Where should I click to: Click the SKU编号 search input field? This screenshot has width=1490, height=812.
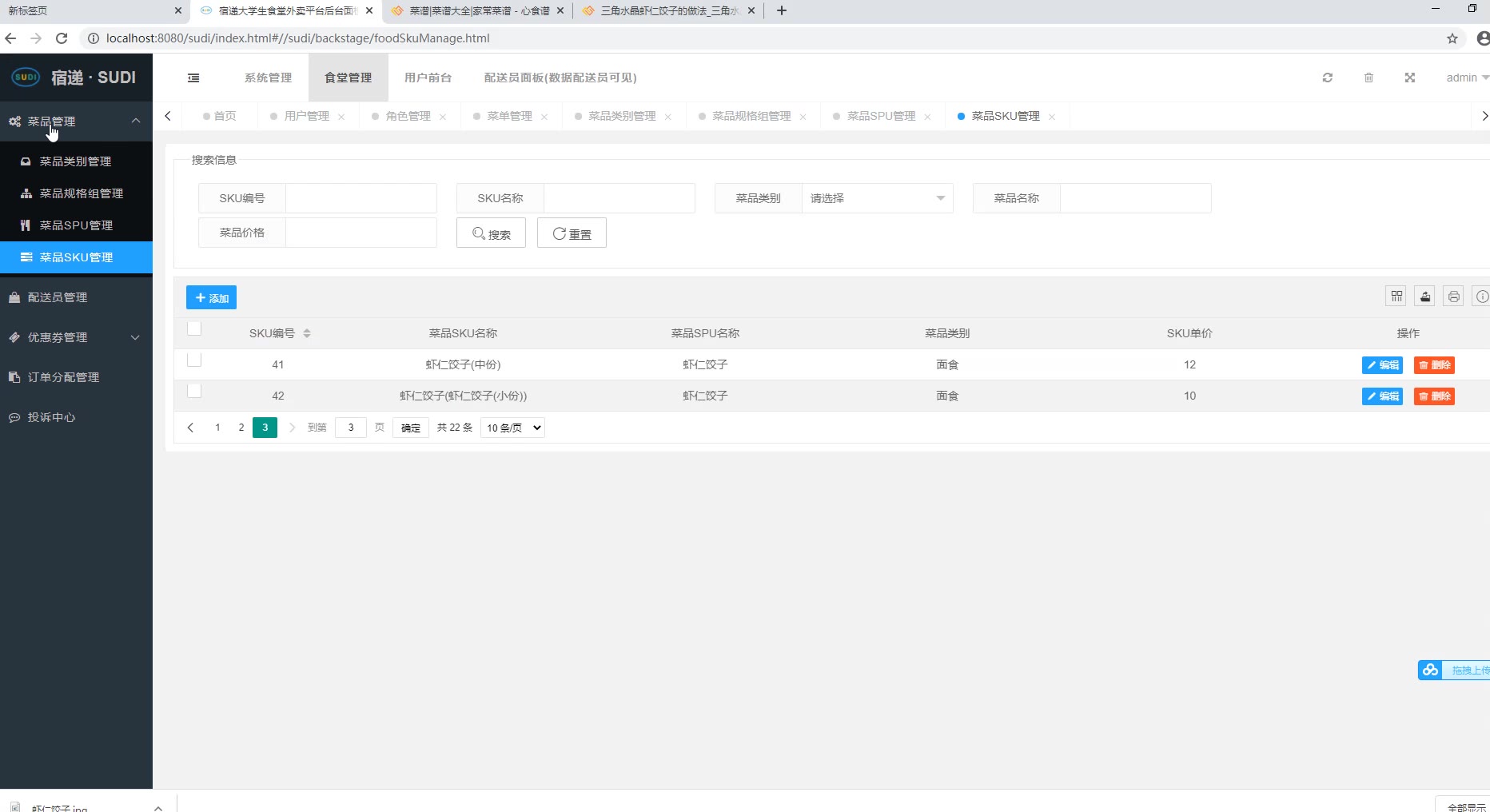point(361,198)
